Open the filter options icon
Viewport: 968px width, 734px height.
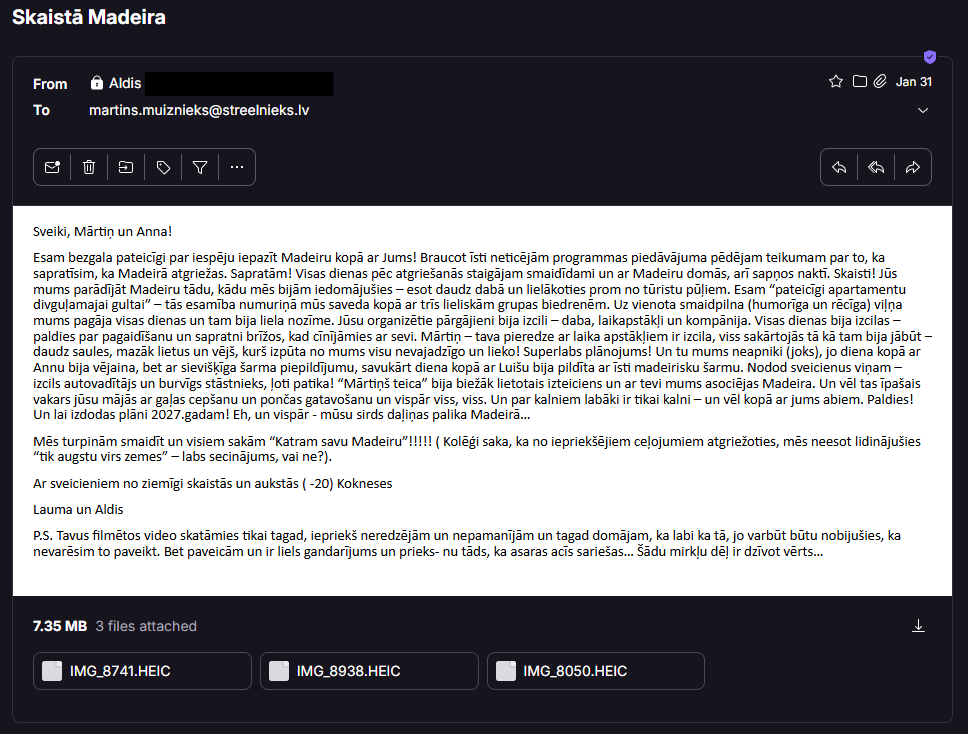click(x=200, y=167)
